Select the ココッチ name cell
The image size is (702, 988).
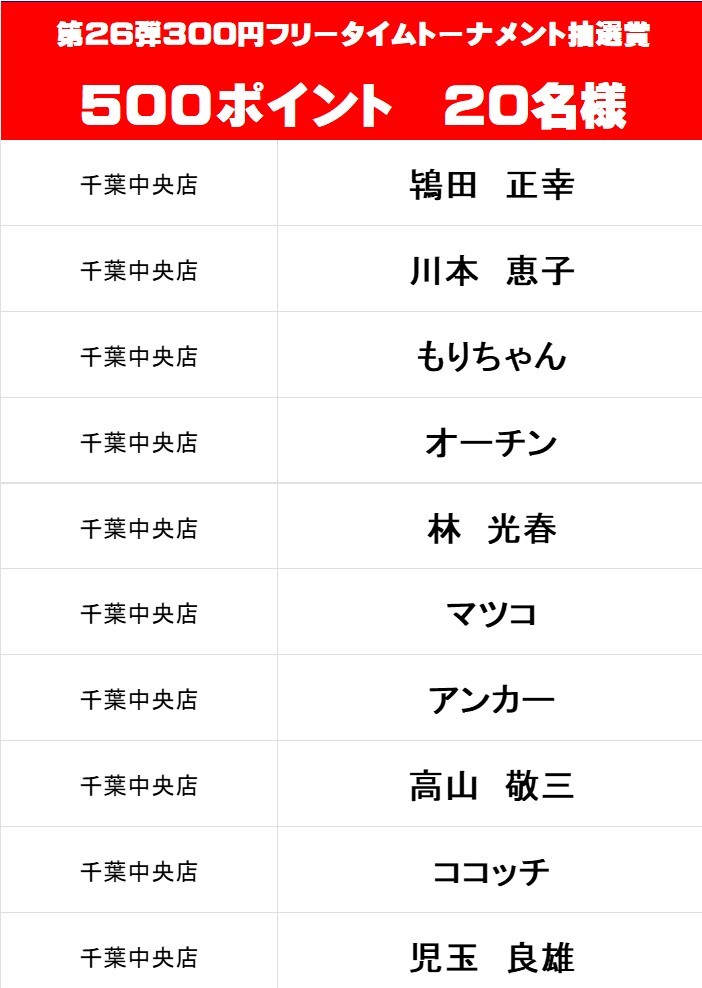point(490,870)
